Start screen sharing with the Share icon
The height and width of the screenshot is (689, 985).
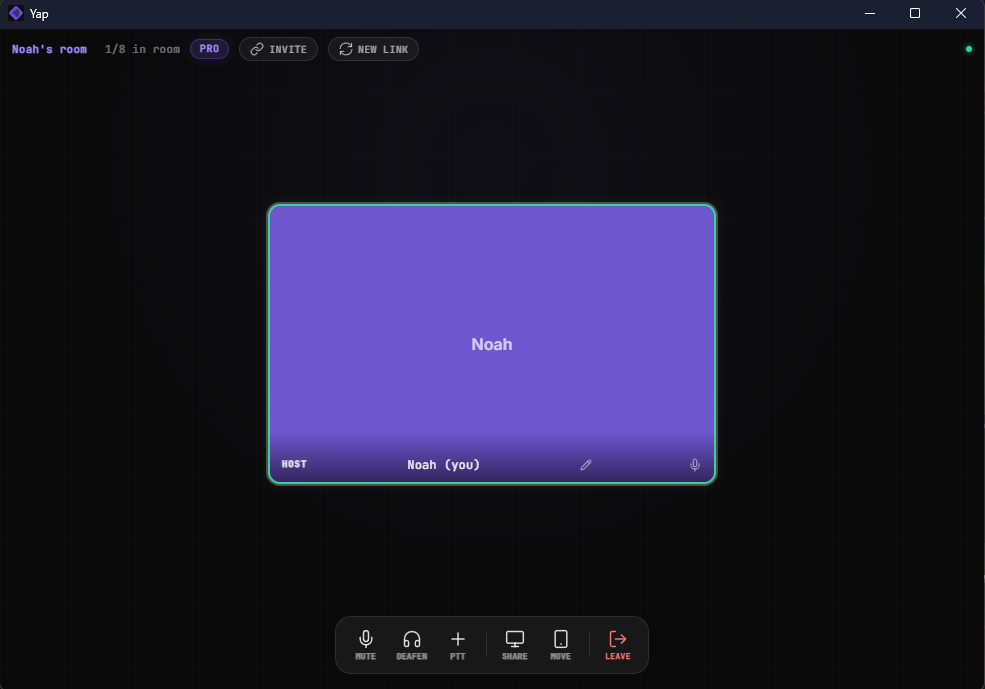(x=515, y=644)
